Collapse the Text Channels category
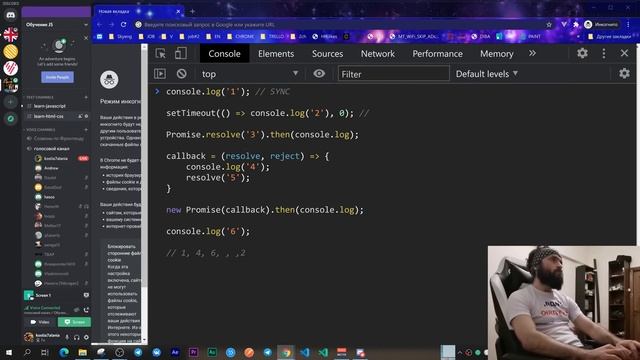 tap(40, 98)
